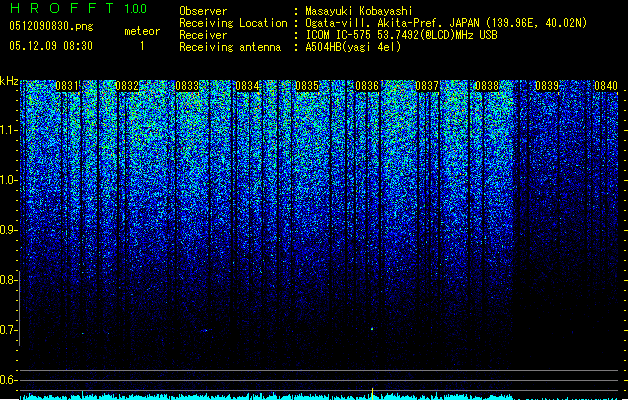Select the Ogata-vill. Akita-Pref. JAPAN location text
This screenshot has width=629, height=400.
pyautogui.click(x=446, y=23)
